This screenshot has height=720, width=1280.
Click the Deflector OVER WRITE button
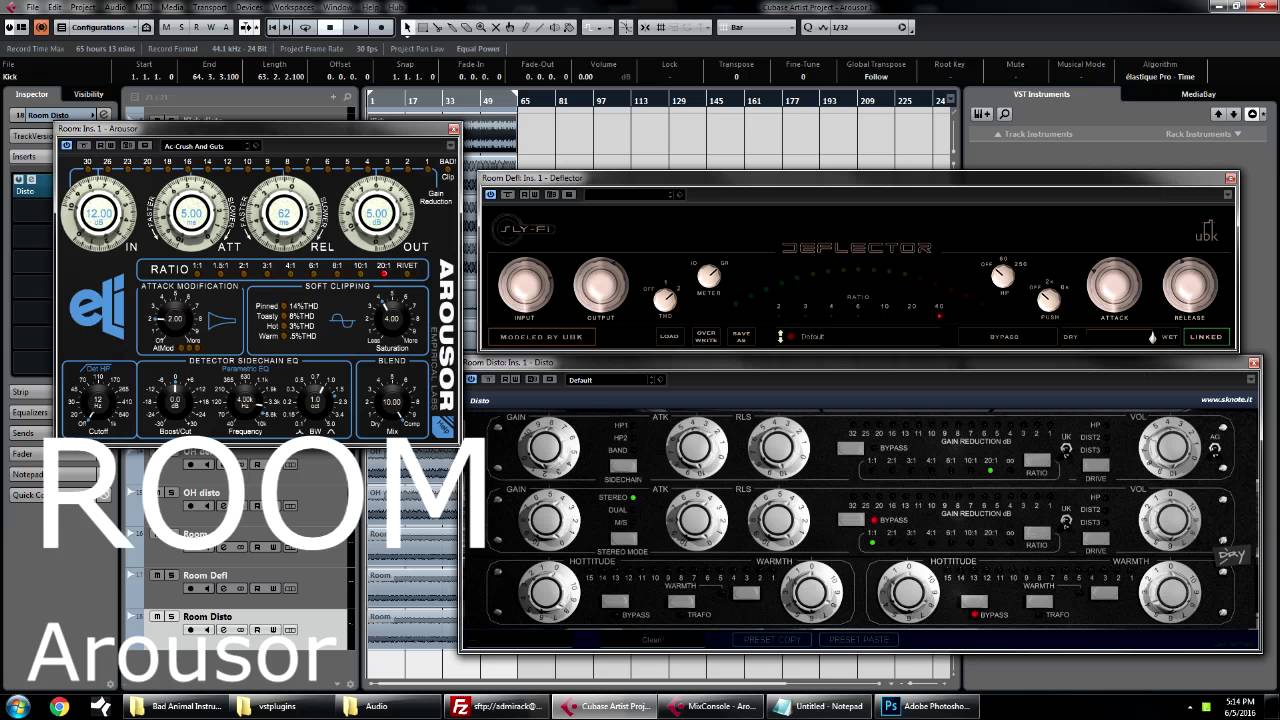(x=706, y=336)
